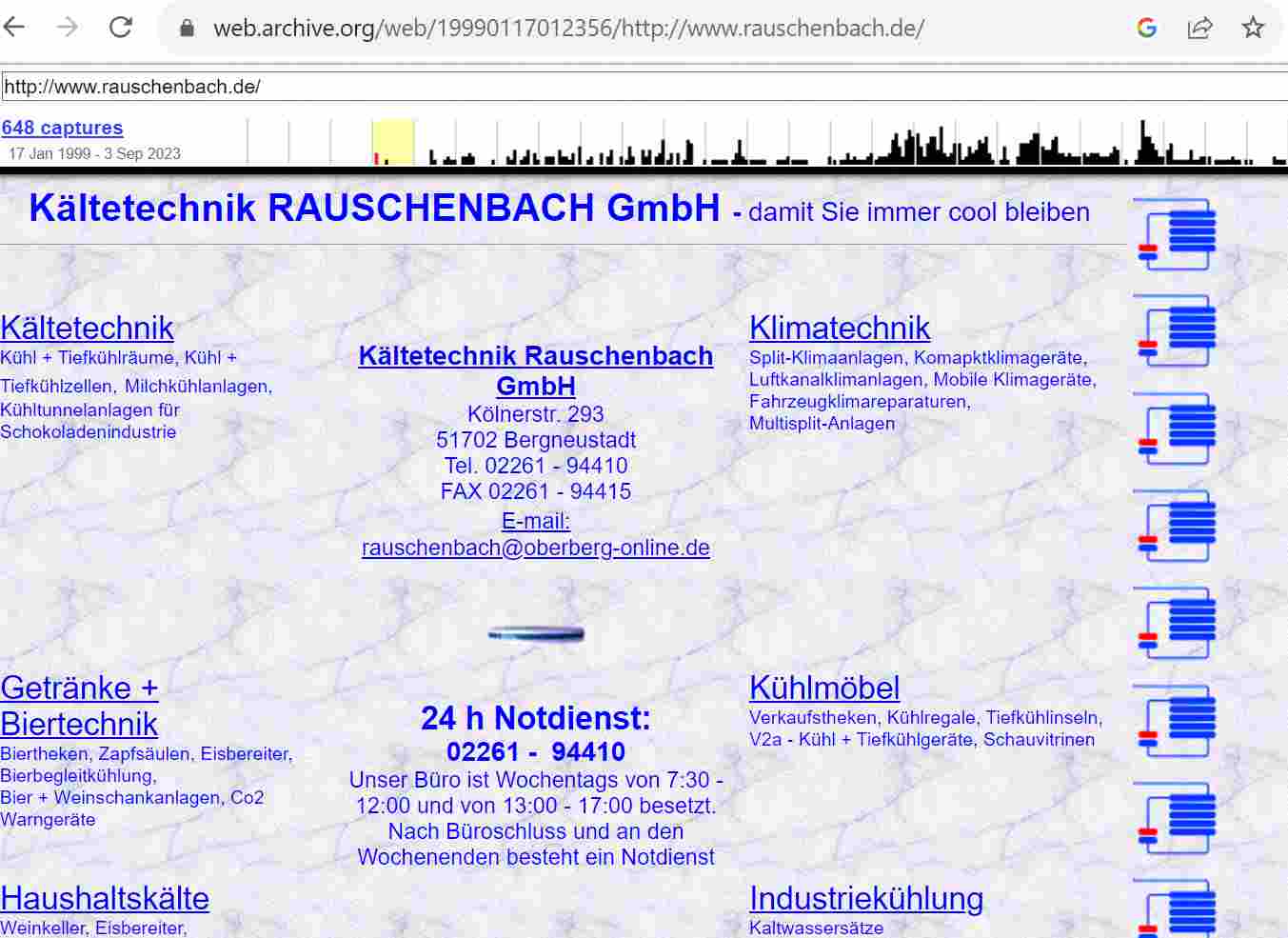The width and height of the screenshot is (1288, 938).
Task: Click the padlock site info icon
Action: coord(188,29)
